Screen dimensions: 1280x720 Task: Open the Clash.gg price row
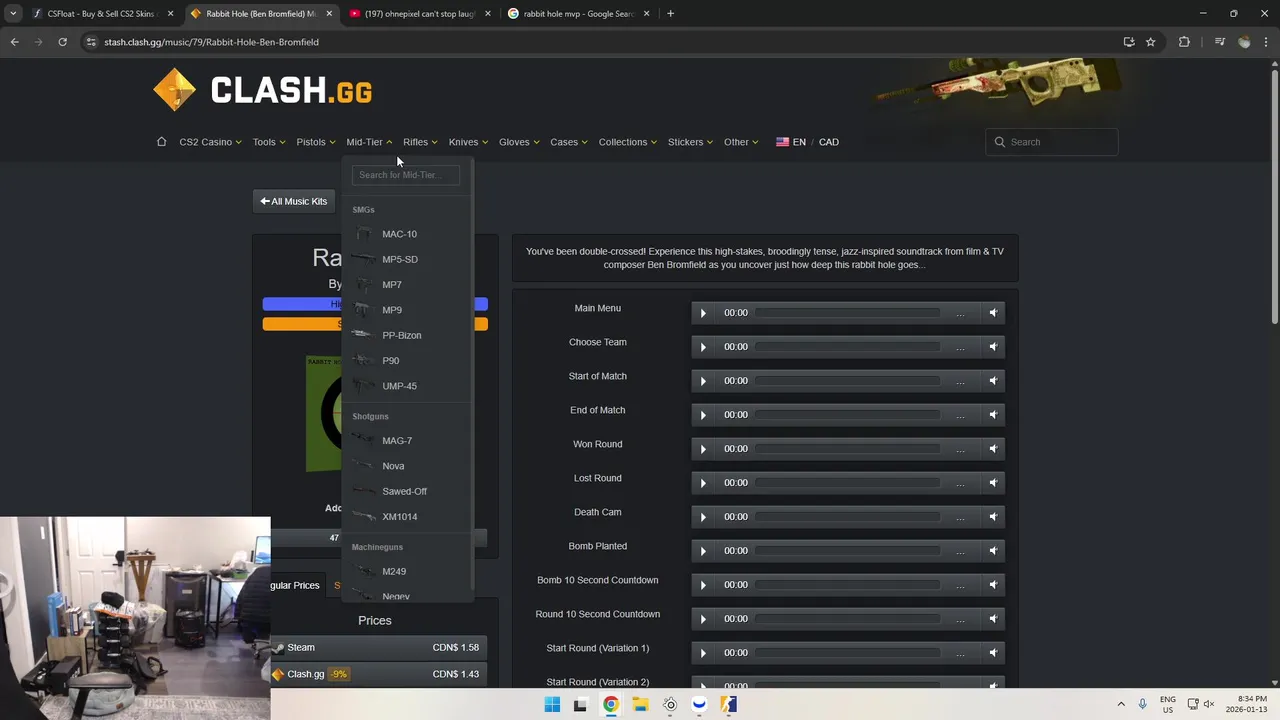tap(378, 674)
